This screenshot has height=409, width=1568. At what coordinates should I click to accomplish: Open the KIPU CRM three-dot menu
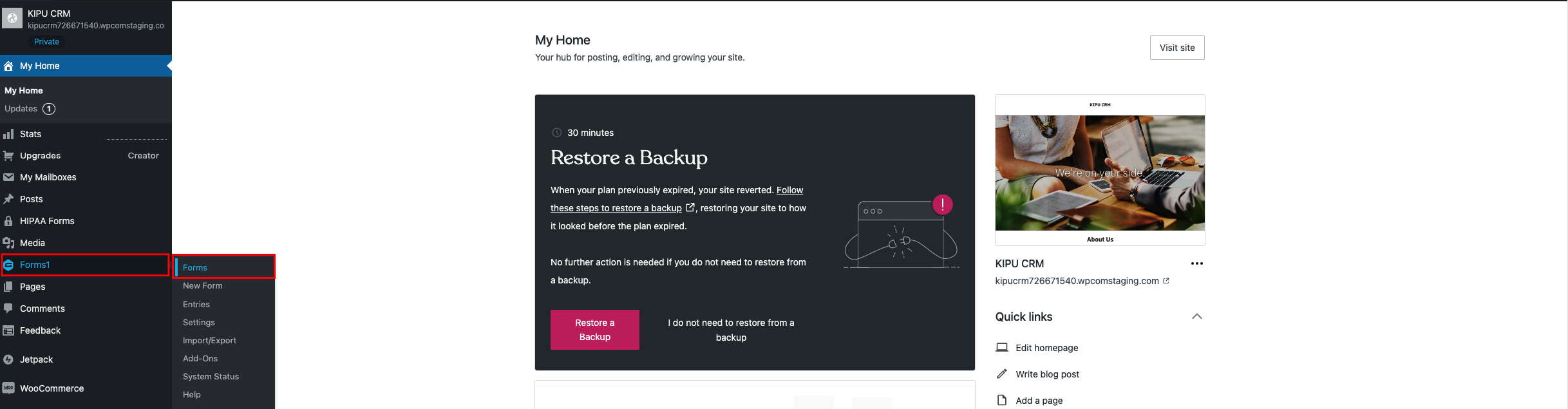[x=1196, y=263]
